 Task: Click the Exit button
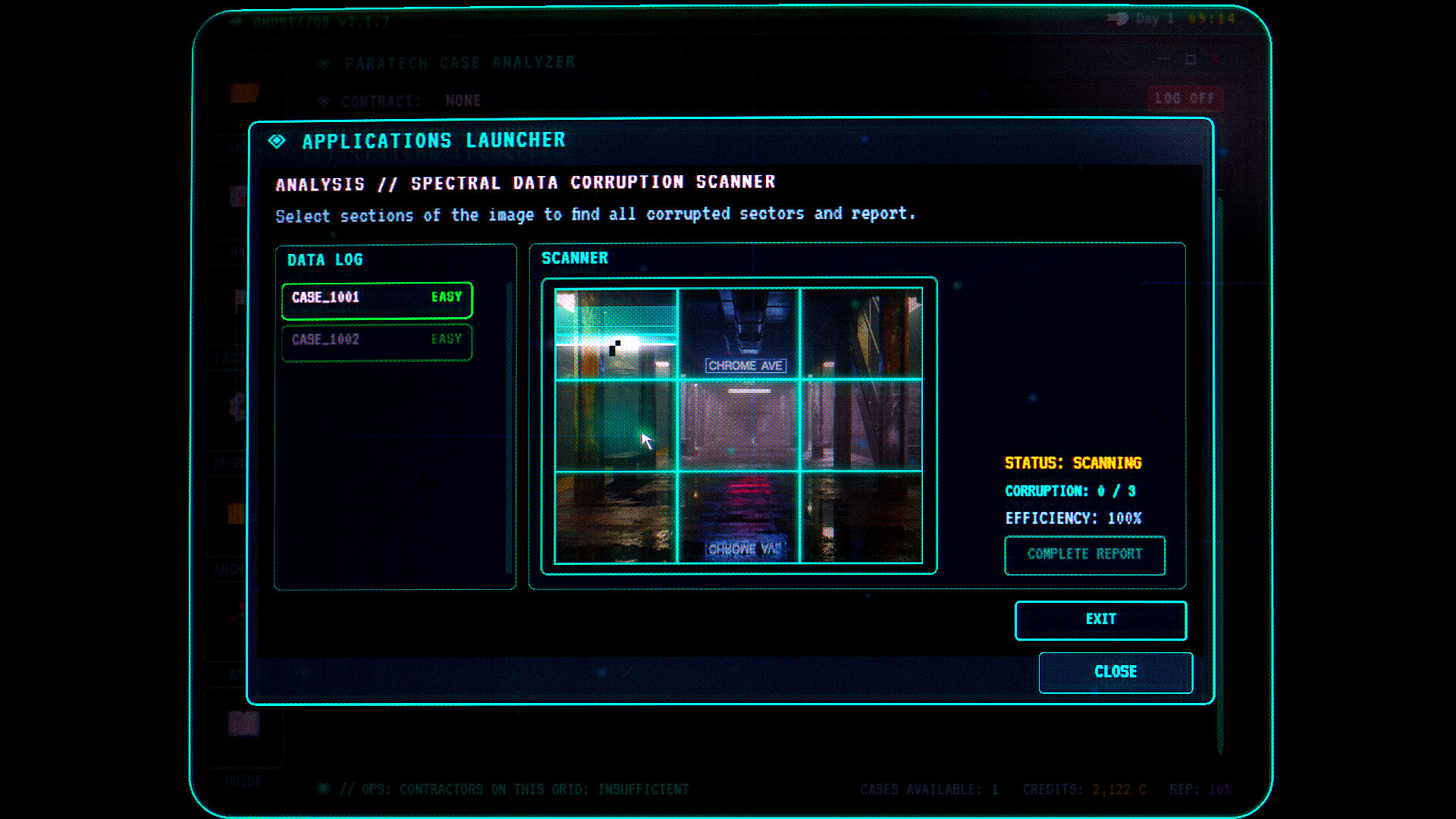(x=1100, y=620)
